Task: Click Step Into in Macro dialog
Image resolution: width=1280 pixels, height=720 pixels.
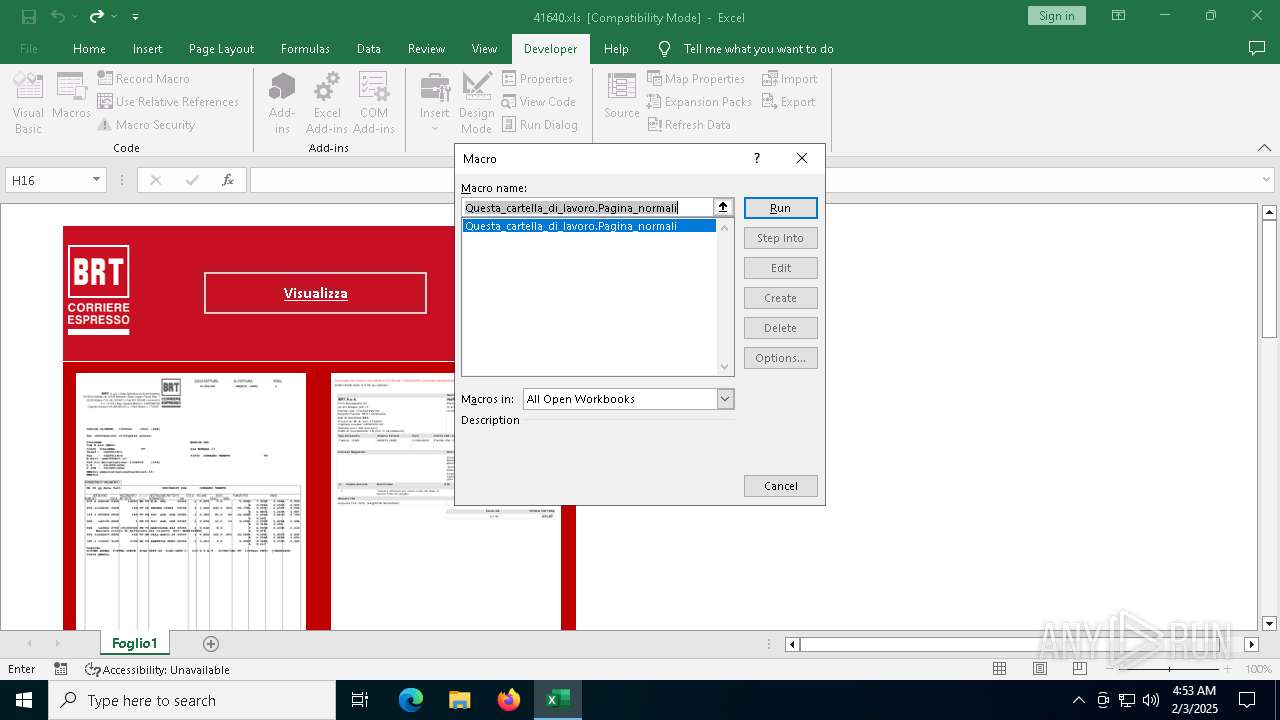Action: 780,238
